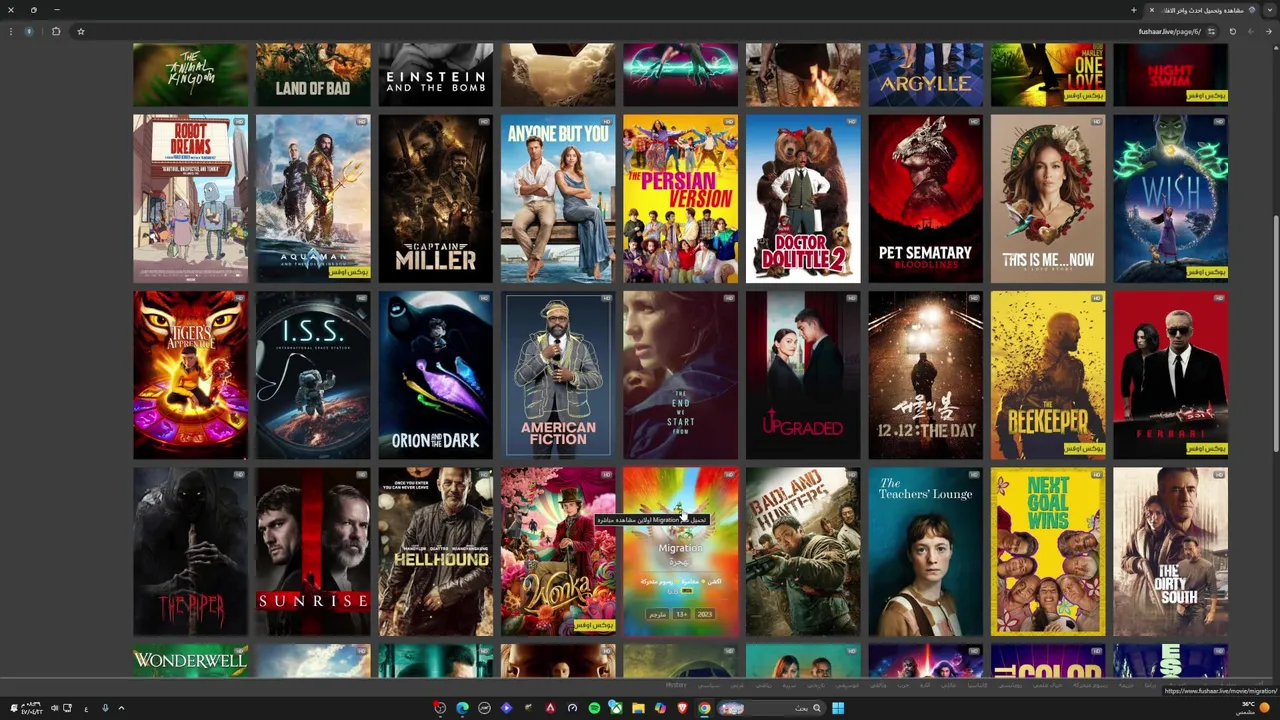Open the clock and date in taskbar
This screenshot has width=1280, height=720.
(32, 708)
